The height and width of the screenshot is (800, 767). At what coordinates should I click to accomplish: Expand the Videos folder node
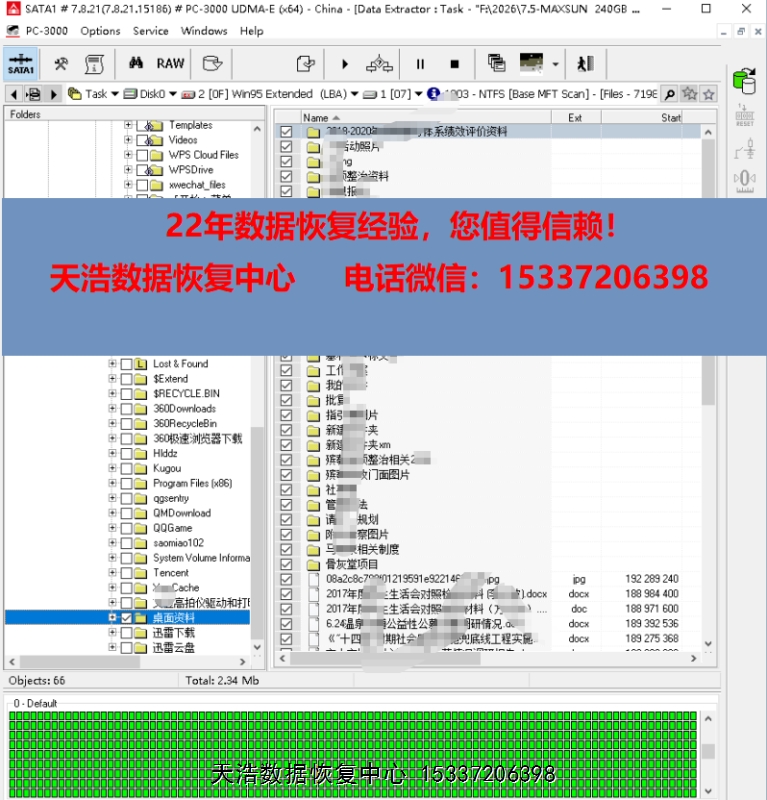click(128, 140)
